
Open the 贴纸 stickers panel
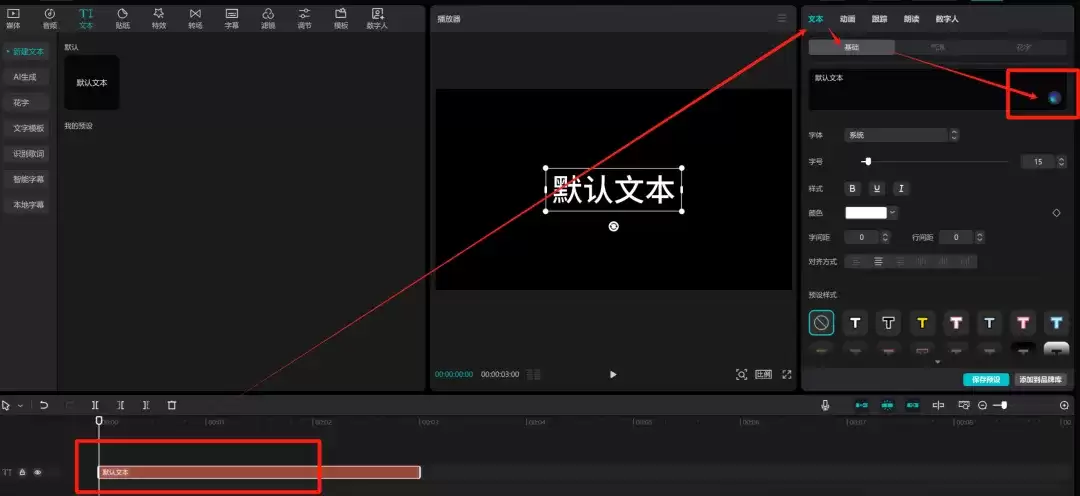pos(123,19)
